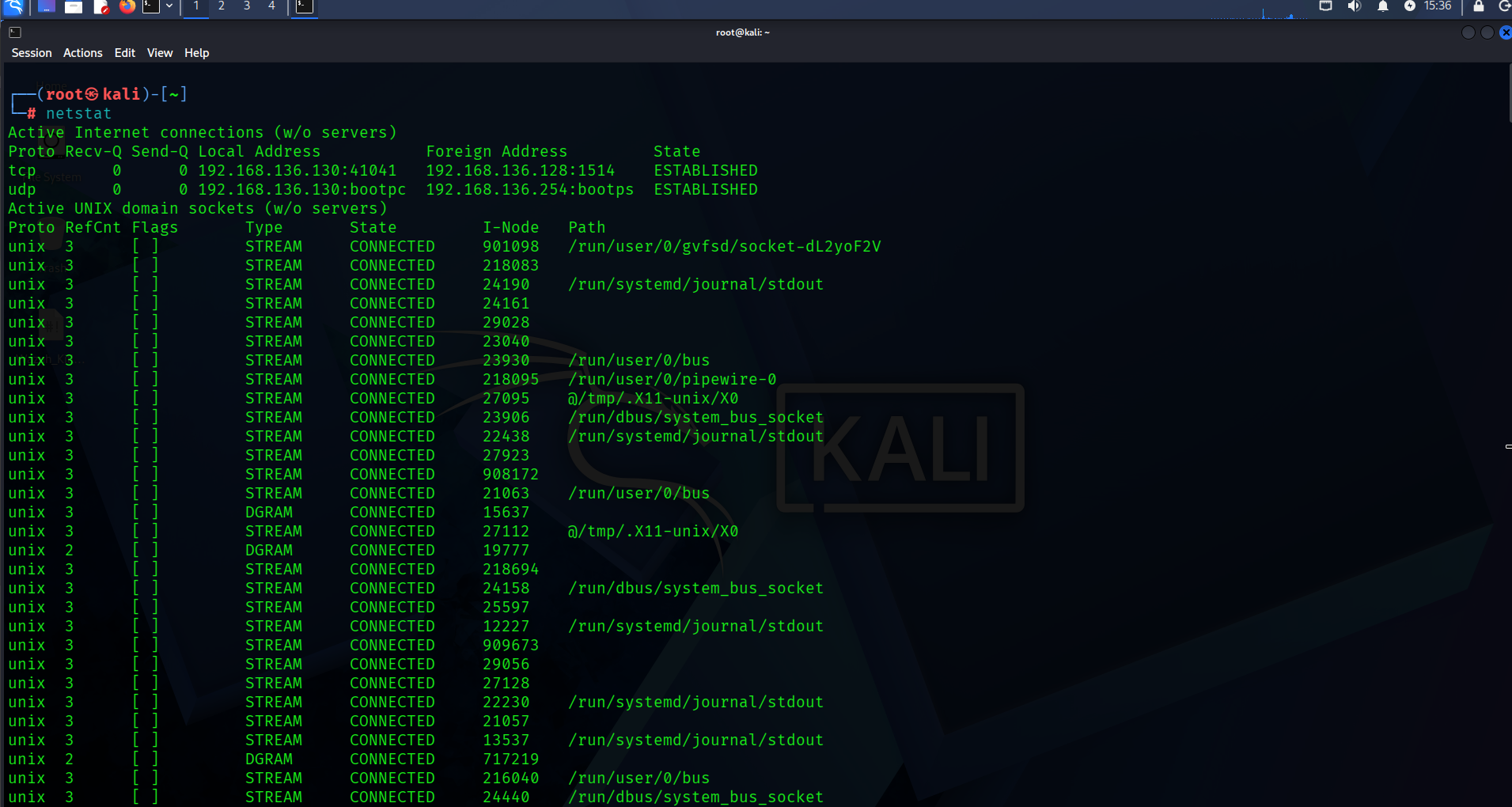Open the Kali applications menu
This screenshot has width=1512, height=807.
(x=13, y=7)
